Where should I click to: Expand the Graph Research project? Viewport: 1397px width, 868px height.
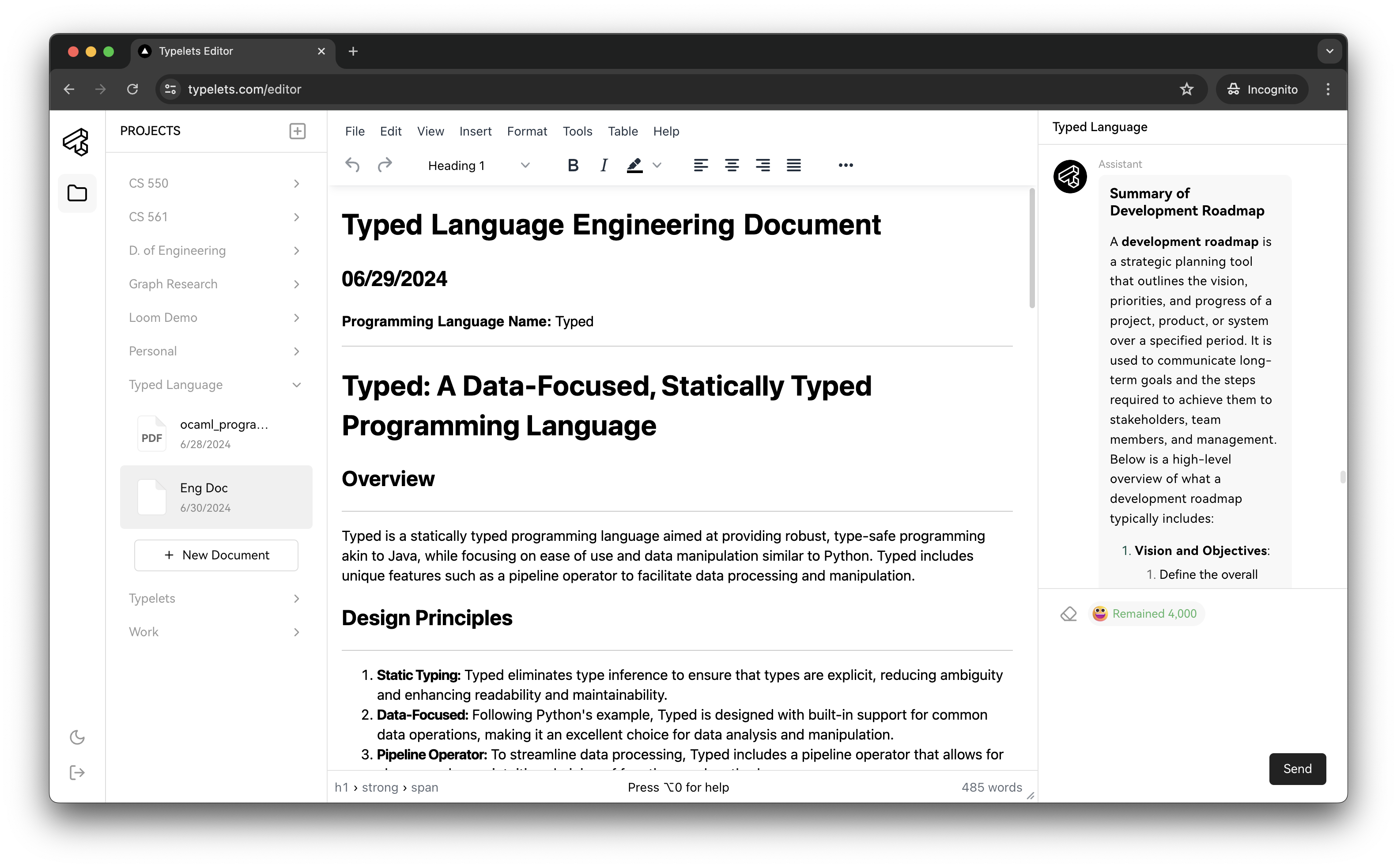tap(296, 284)
